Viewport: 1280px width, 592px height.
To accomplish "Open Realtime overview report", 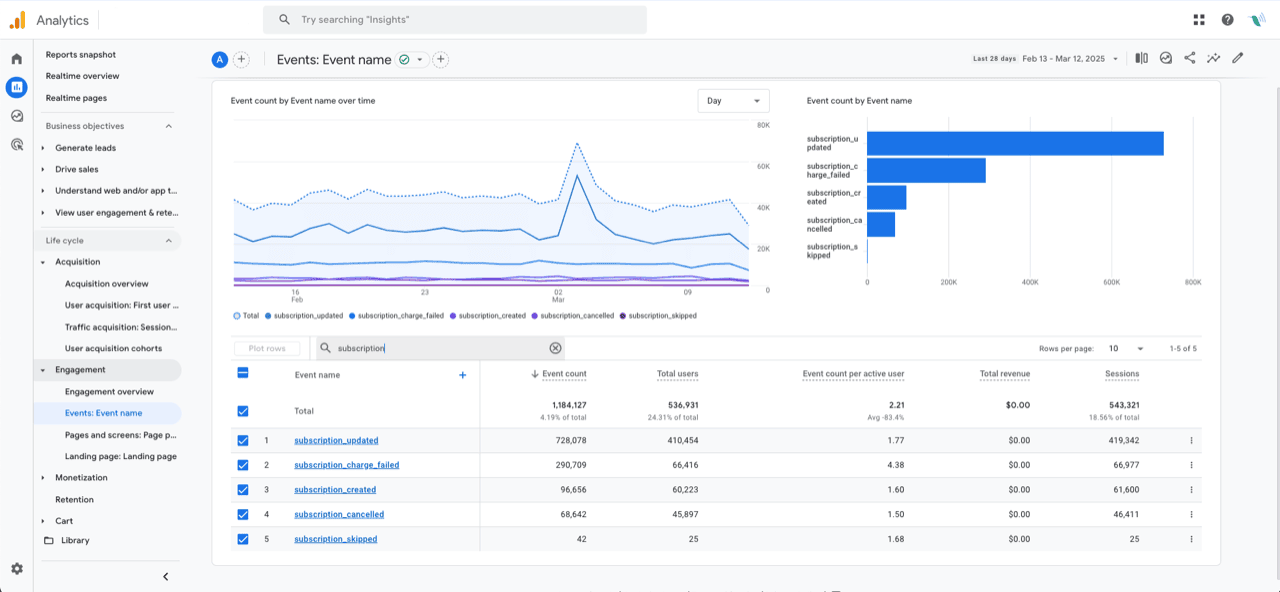I will coord(82,76).
